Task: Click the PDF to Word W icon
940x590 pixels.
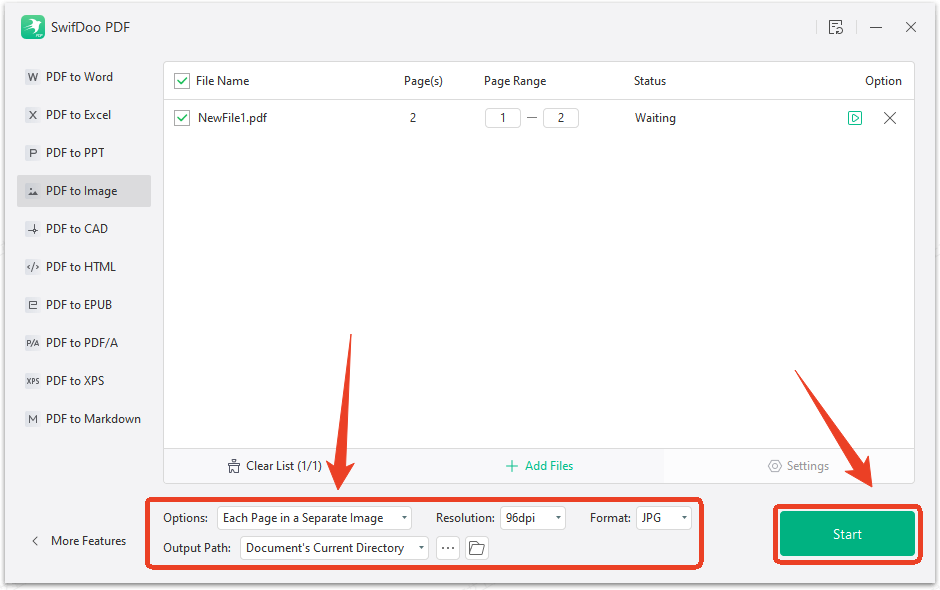Action: [33, 77]
